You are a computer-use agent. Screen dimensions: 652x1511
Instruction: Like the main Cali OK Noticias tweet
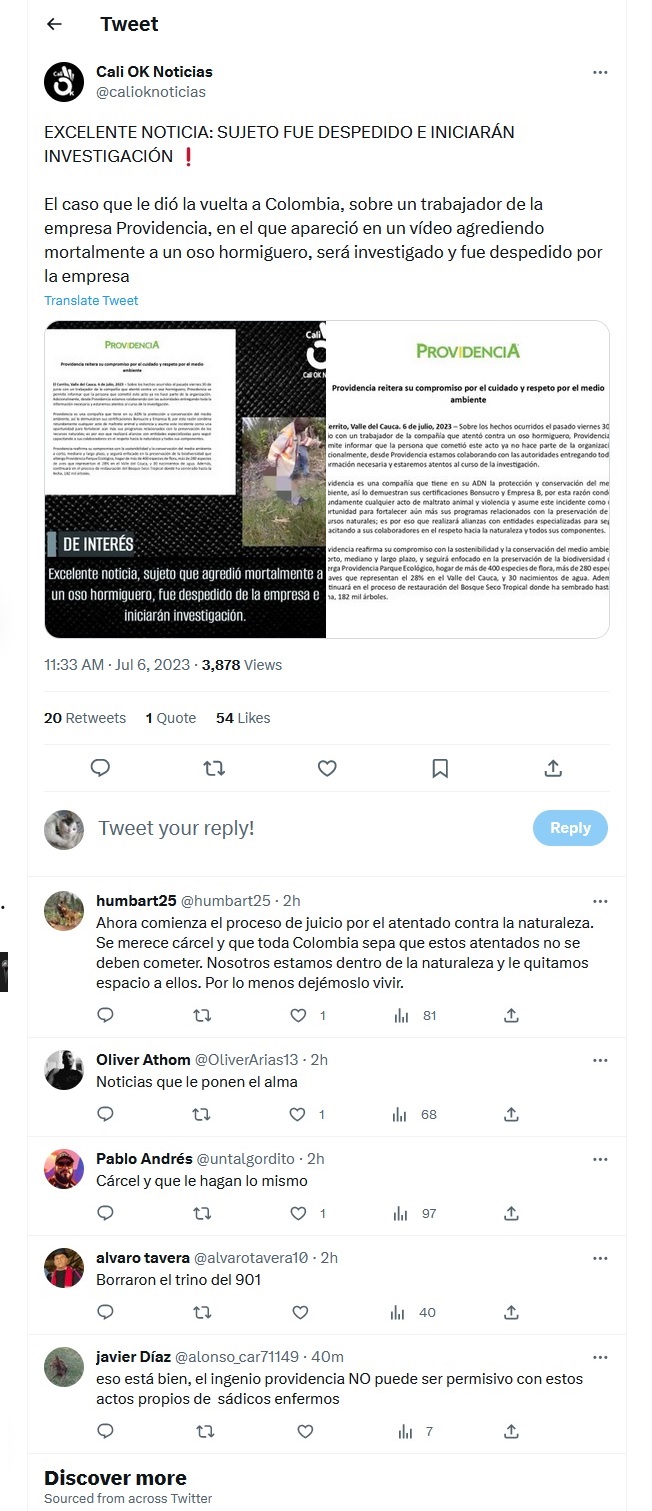[326, 768]
